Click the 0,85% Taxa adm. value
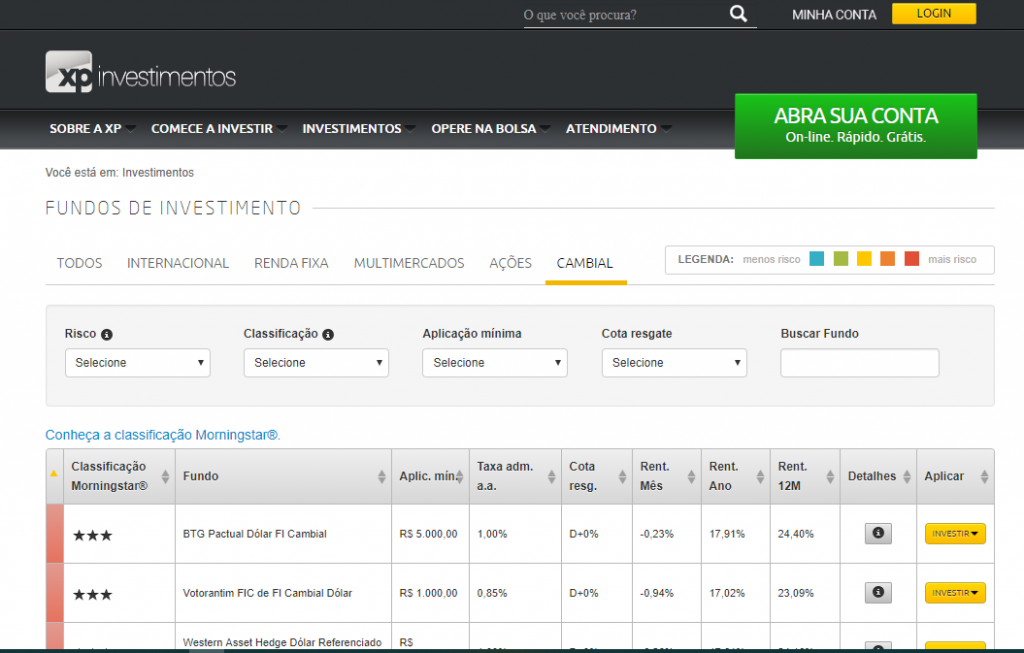The width and height of the screenshot is (1024, 653). click(x=492, y=593)
